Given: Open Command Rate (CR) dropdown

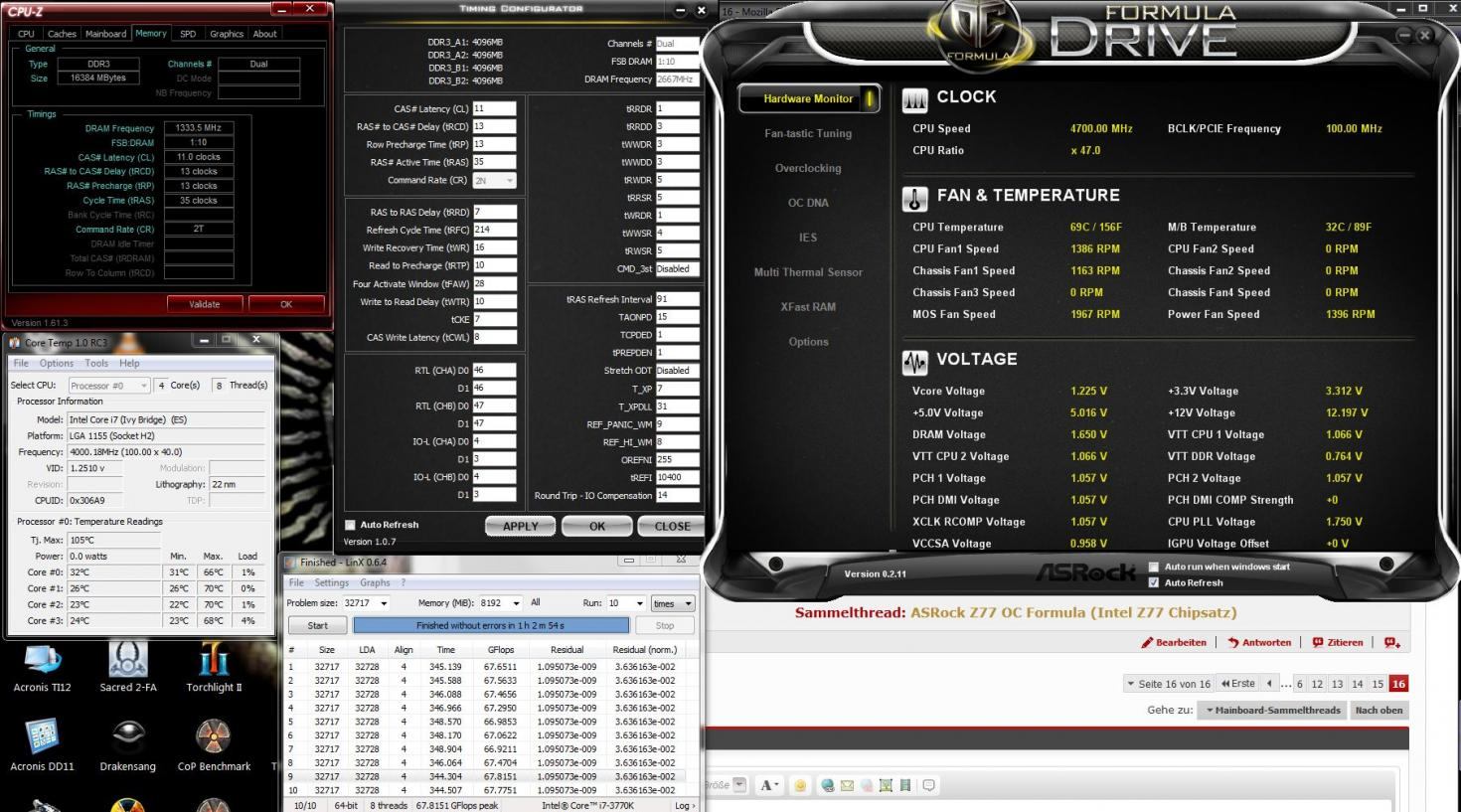Looking at the screenshot, I should click(x=495, y=181).
